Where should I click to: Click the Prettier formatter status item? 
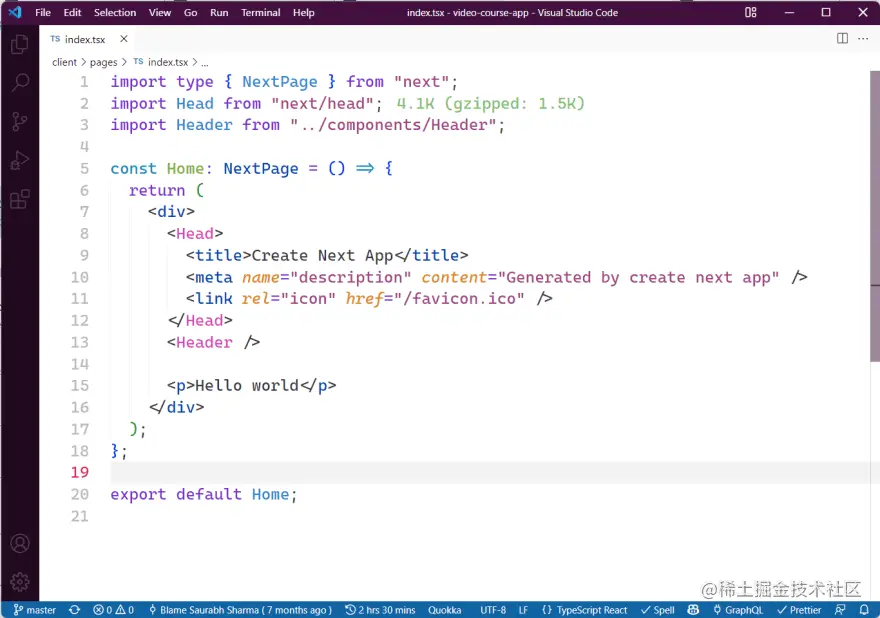(799, 610)
